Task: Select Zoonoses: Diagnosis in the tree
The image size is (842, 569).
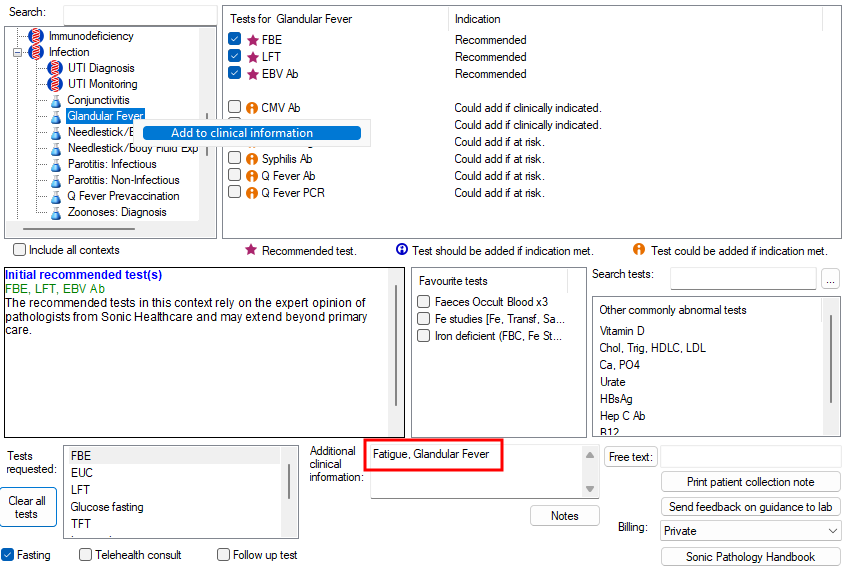Action: click(117, 213)
